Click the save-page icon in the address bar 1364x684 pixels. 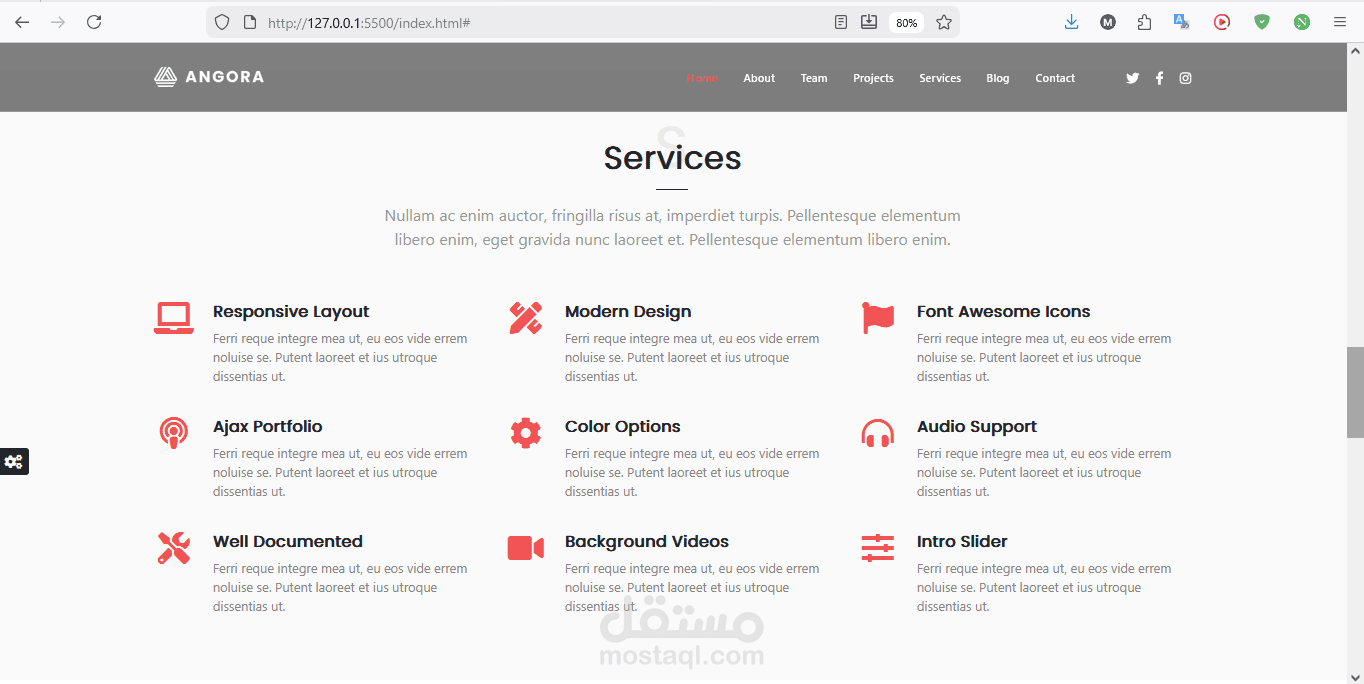(x=869, y=22)
